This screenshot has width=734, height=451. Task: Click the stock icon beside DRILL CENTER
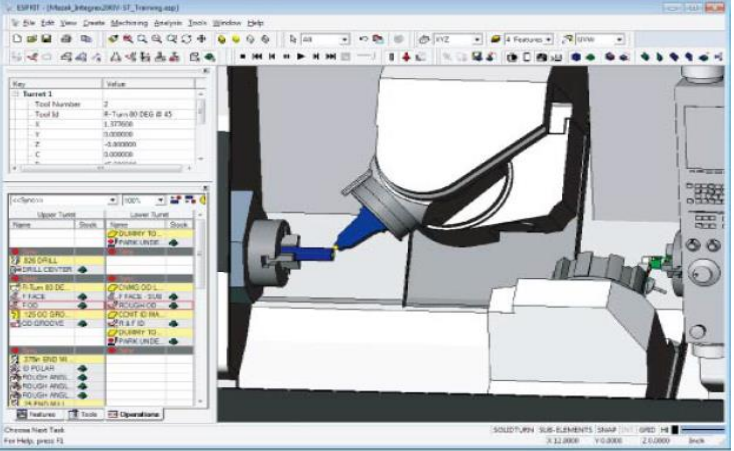(82, 270)
